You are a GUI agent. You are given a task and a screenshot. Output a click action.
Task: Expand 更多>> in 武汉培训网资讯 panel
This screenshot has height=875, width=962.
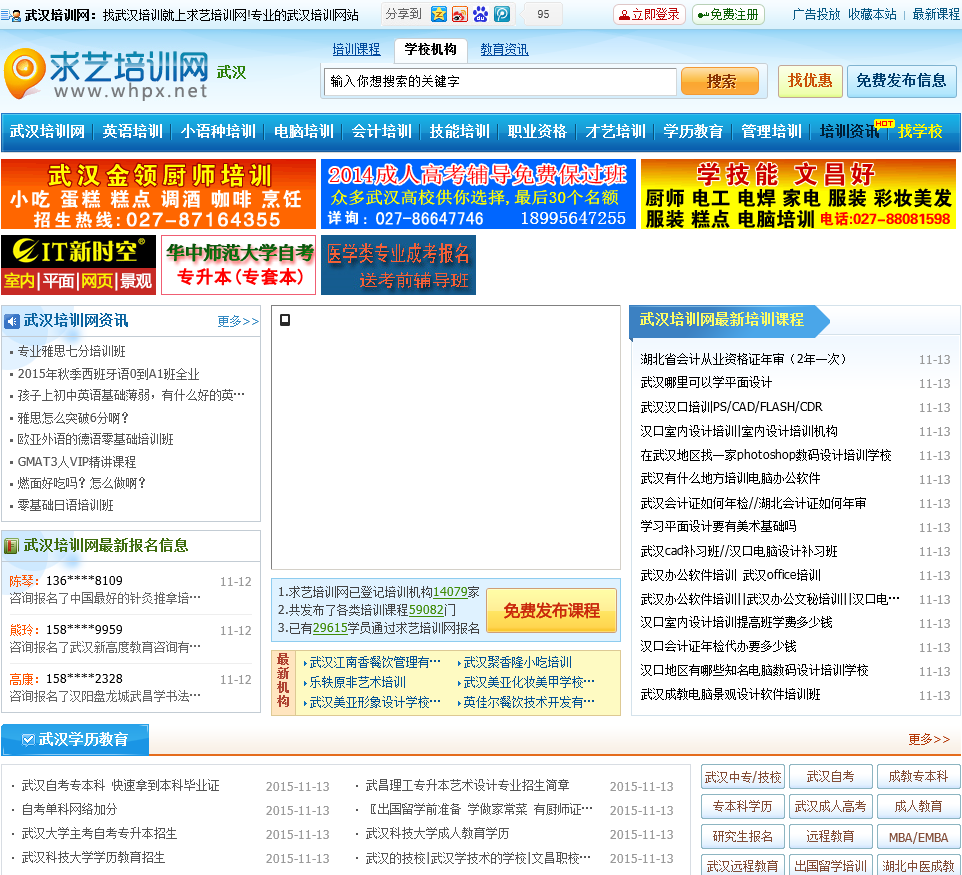238,322
